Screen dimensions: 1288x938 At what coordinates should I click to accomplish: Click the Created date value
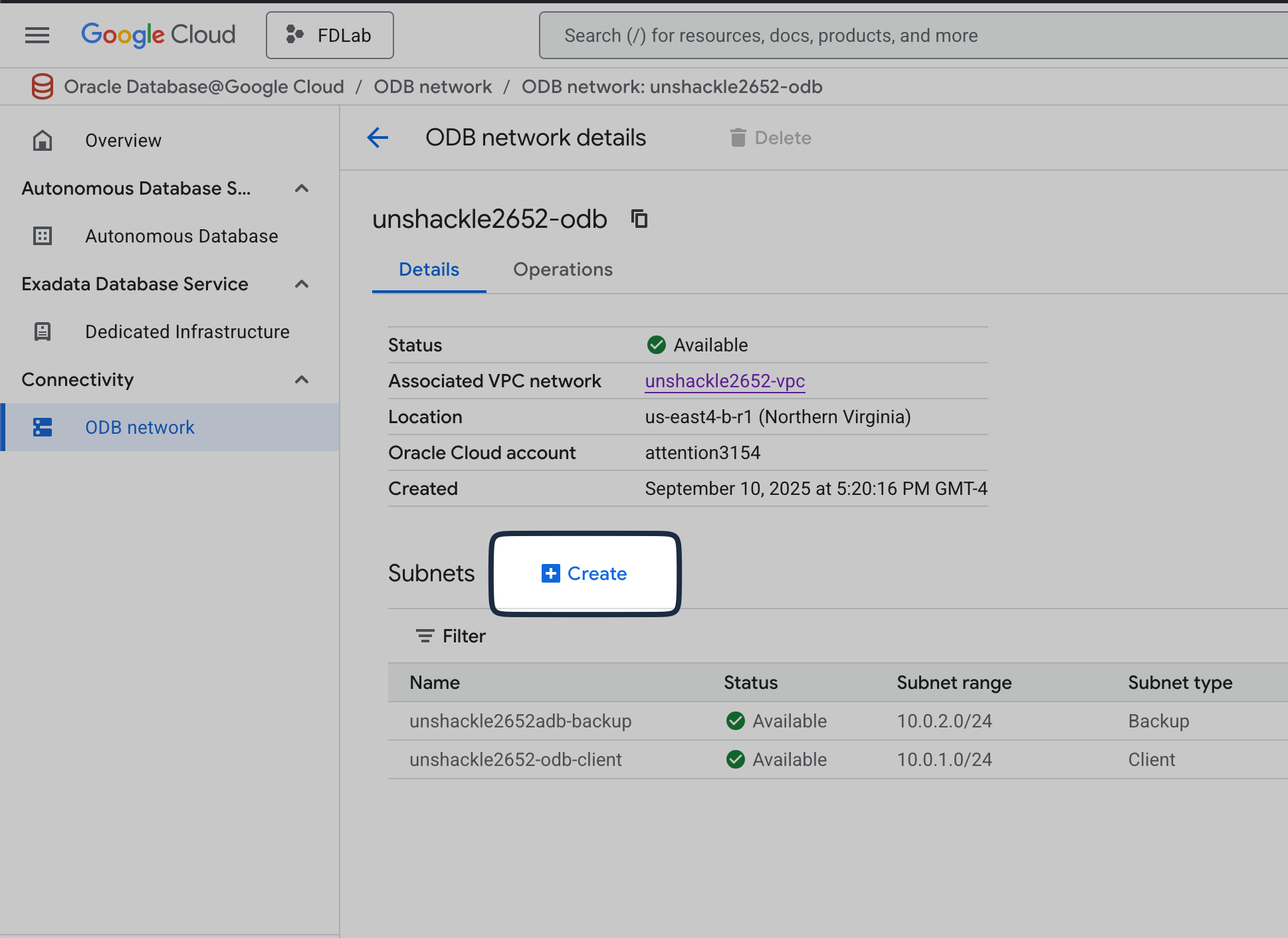816,488
